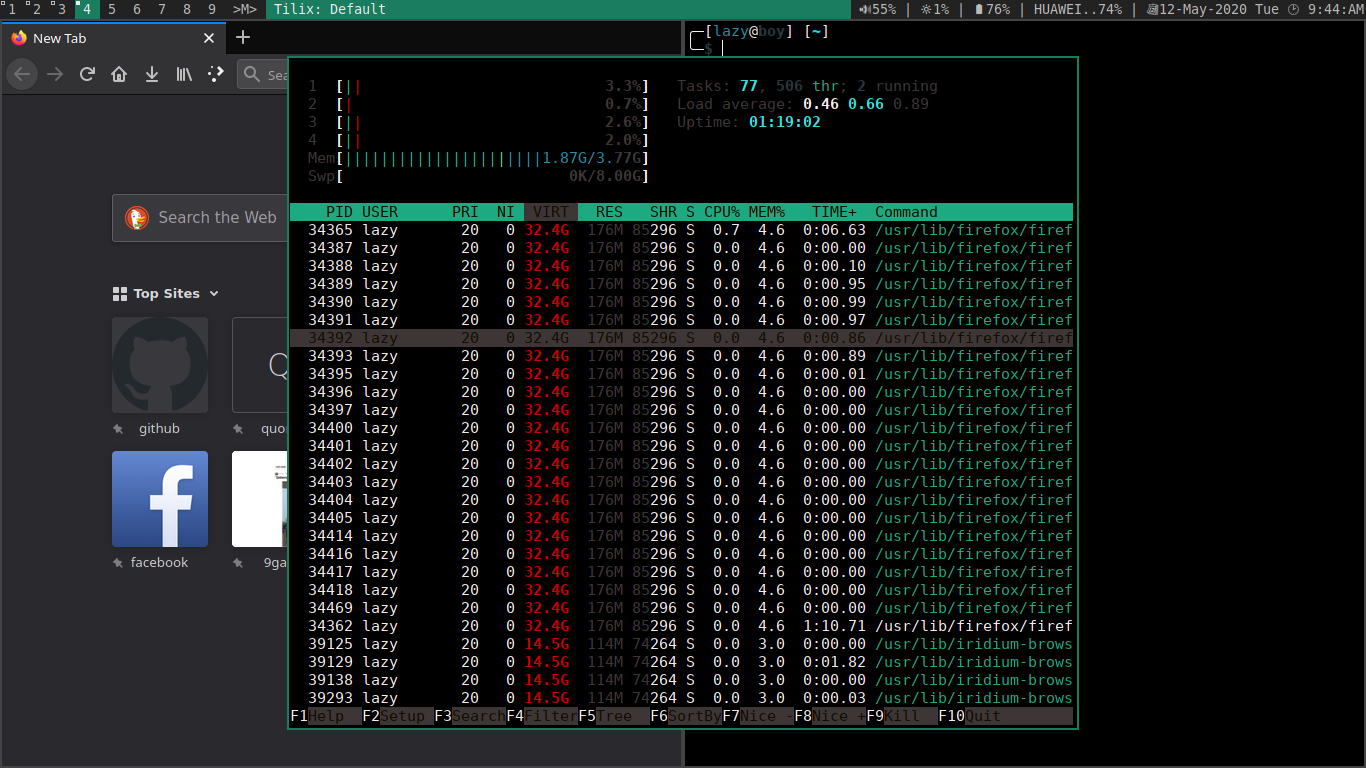Switch to workspace 3
Image resolution: width=1366 pixels, height=768 pixels.
pyautogui.click(x=62, y=9)
